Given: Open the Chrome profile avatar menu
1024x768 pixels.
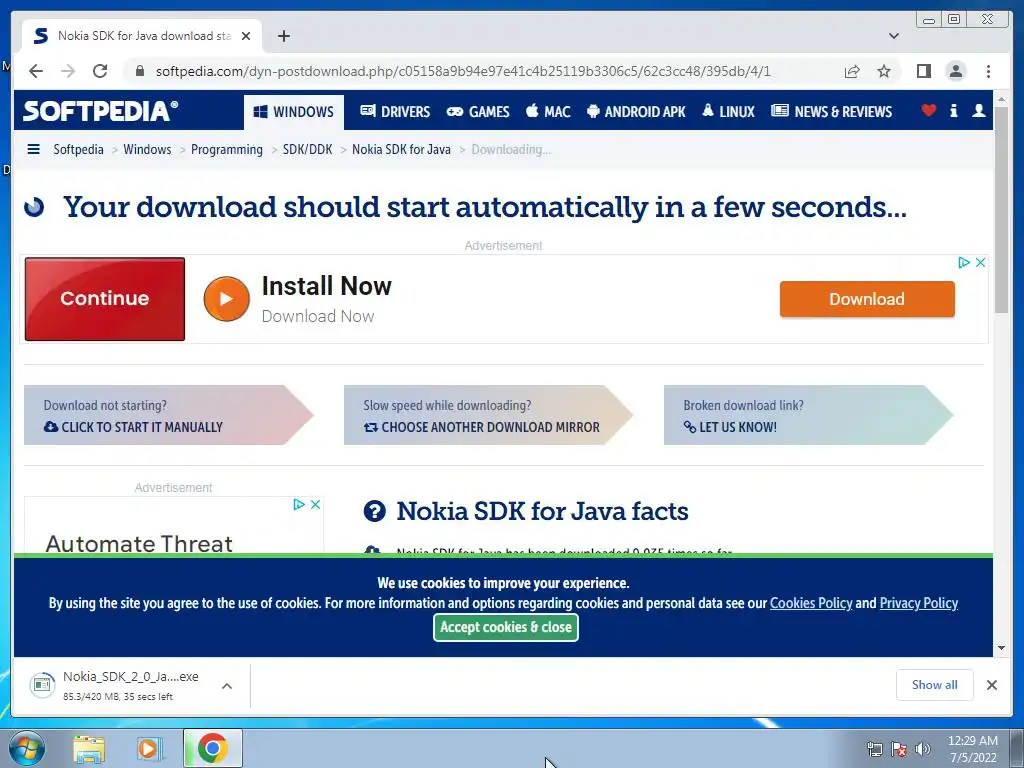Looking at the screenshot, I should (x=955, y=71).
